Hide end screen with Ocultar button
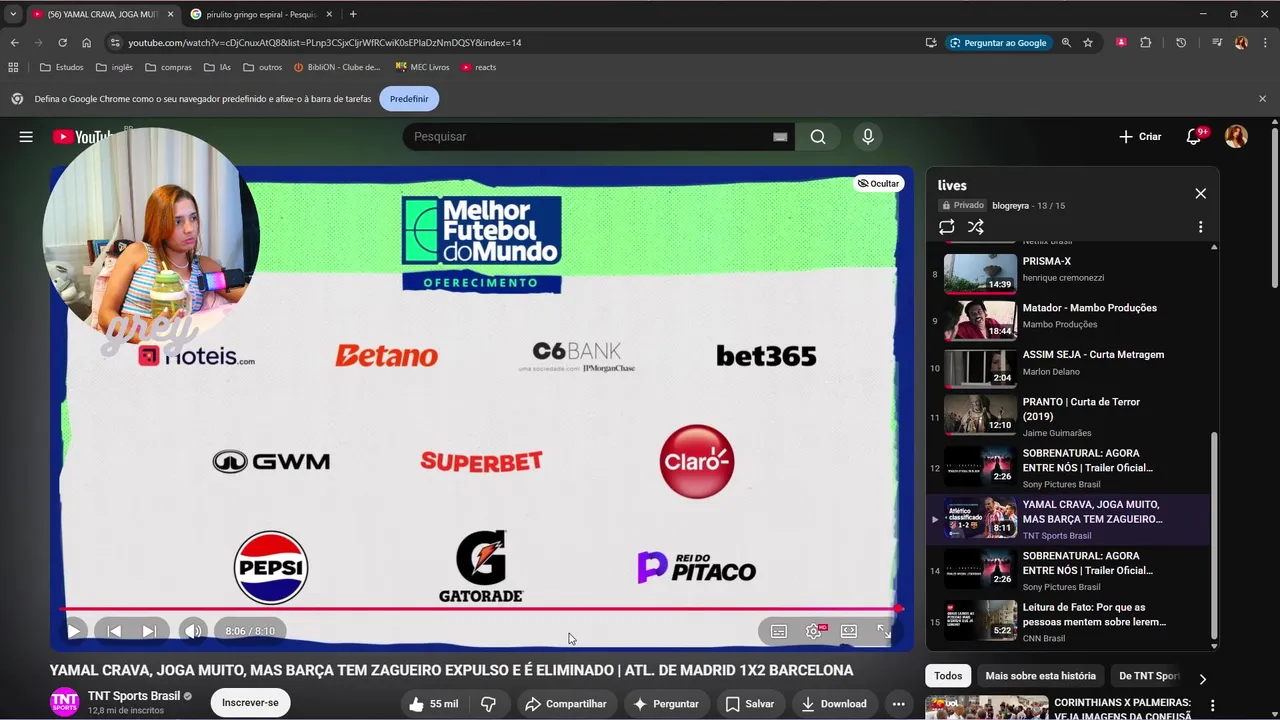The width and height of the screenshot is (1280, 720). (879, 184)
